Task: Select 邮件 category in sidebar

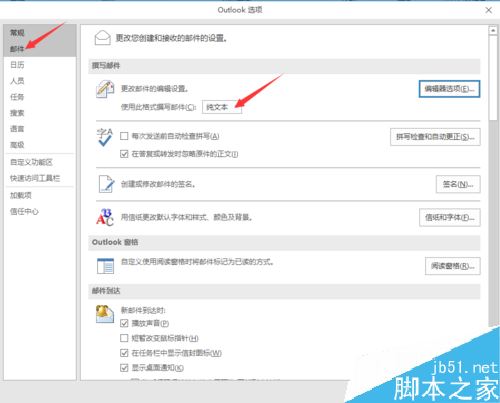Action: [40, 49]
